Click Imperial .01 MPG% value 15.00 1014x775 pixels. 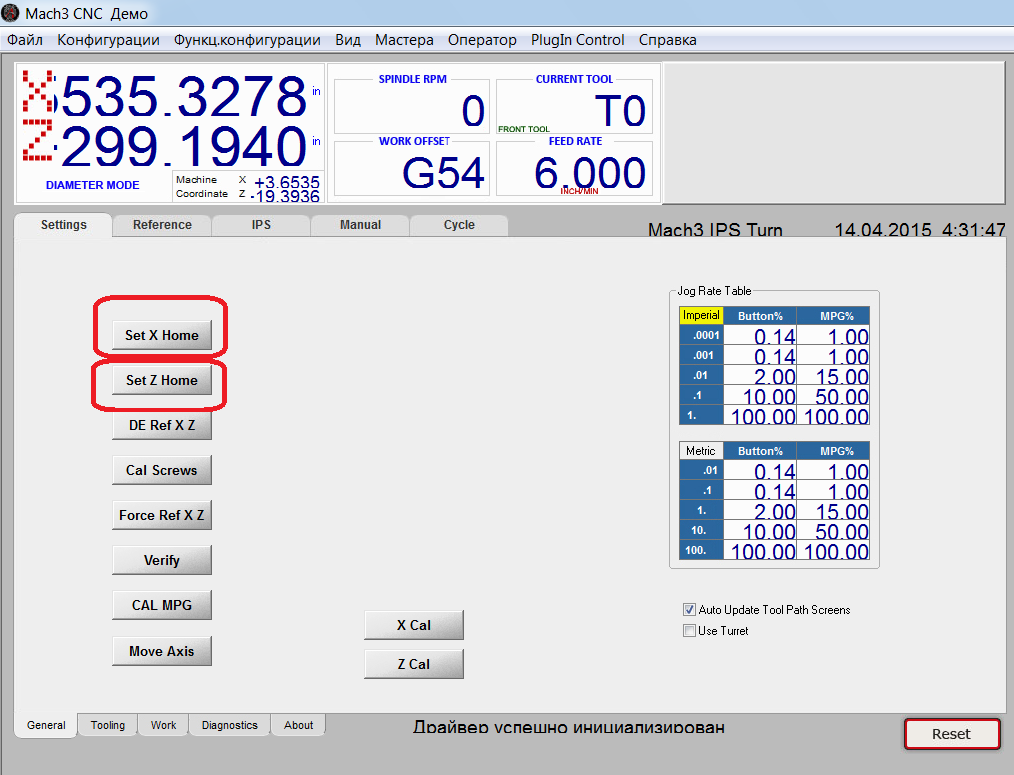[833, 375]
